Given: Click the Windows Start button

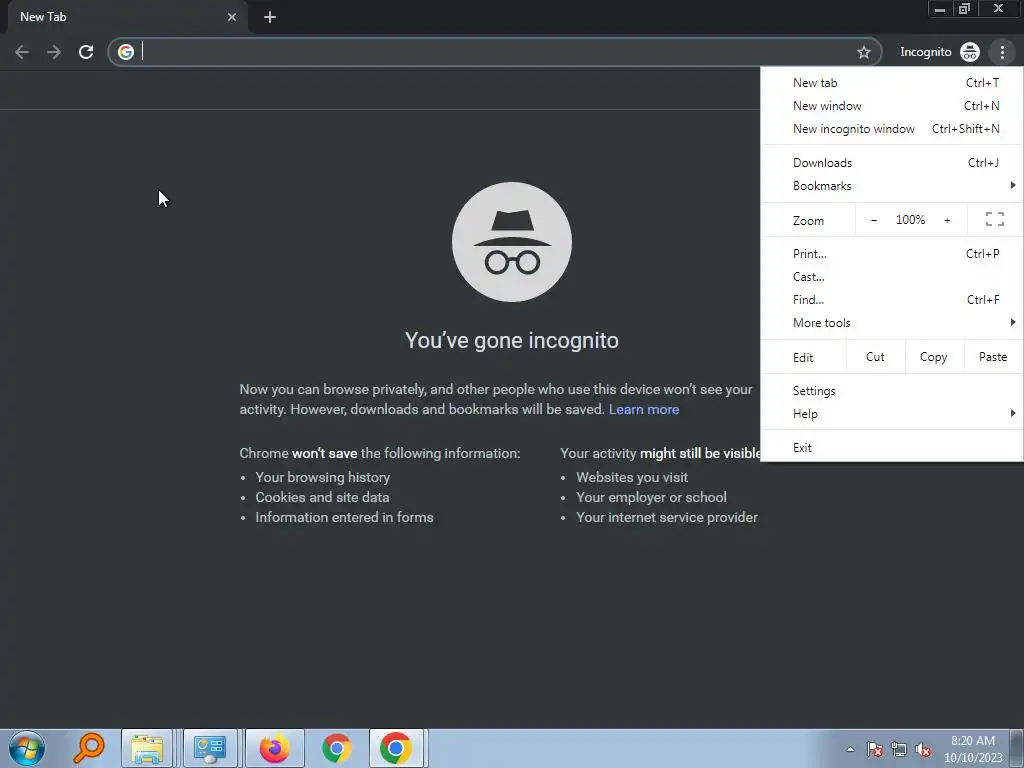Looking at the screenshot, I should pyautogui.click(x=27, y=748).
